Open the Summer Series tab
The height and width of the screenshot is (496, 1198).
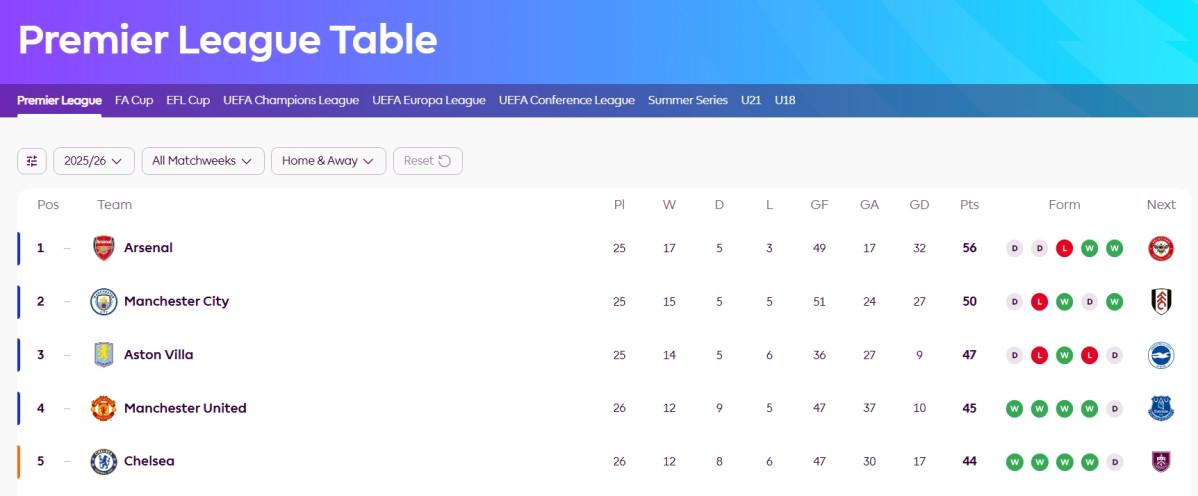point(688,100)
